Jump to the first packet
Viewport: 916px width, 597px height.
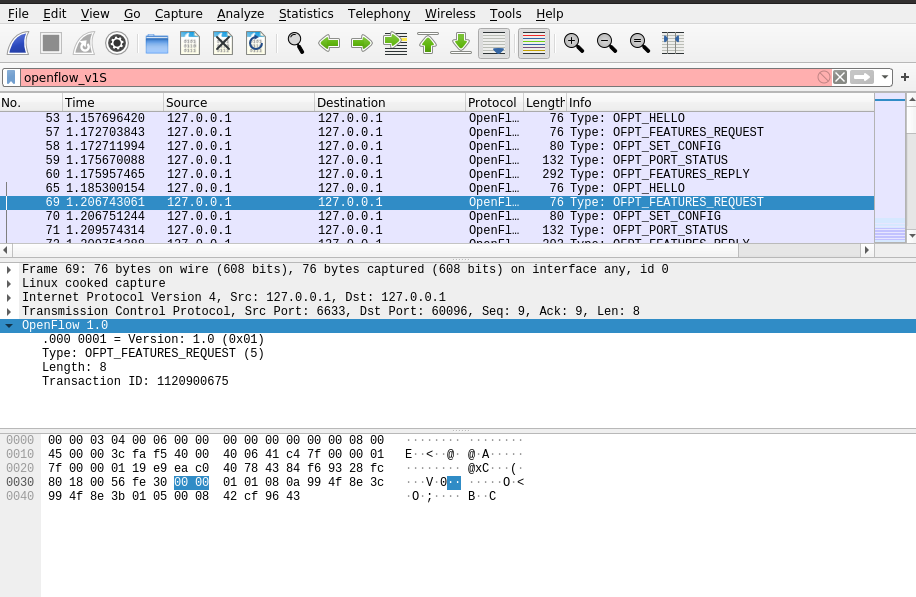point(428,43)
